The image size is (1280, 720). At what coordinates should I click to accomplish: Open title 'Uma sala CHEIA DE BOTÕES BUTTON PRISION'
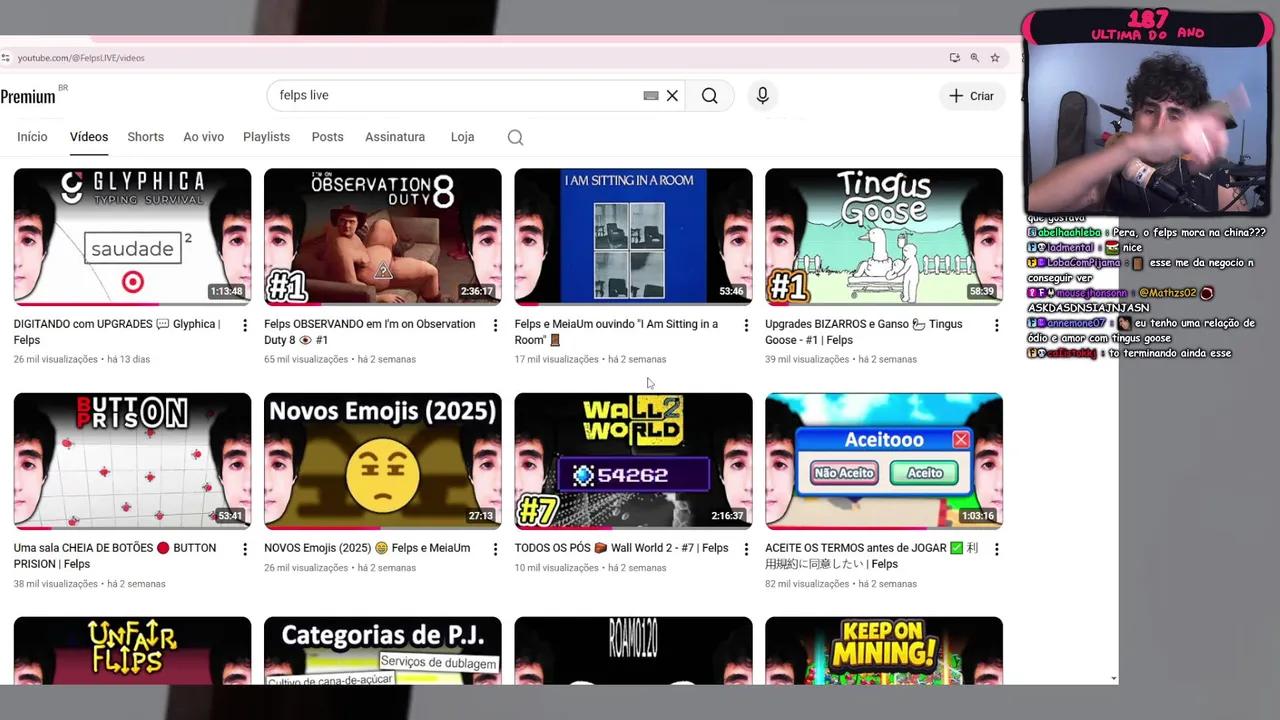point(115,556)
